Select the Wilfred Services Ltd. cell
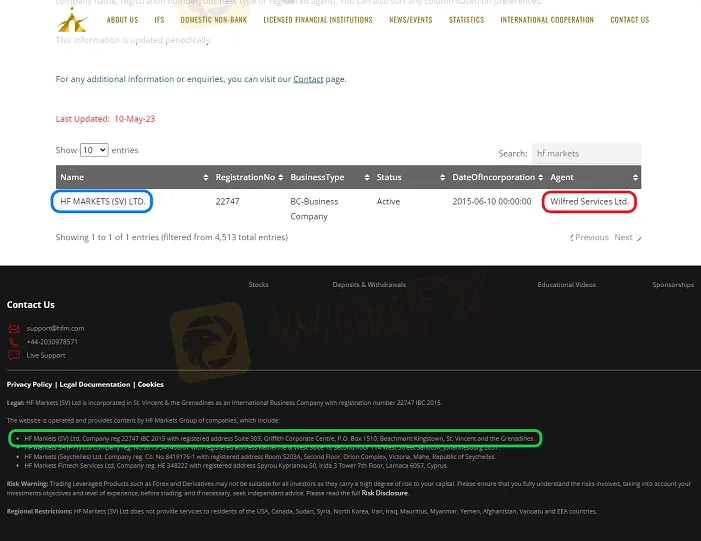Image resolution: width=701 pixels, height=541 pixels. click(589, 202)
